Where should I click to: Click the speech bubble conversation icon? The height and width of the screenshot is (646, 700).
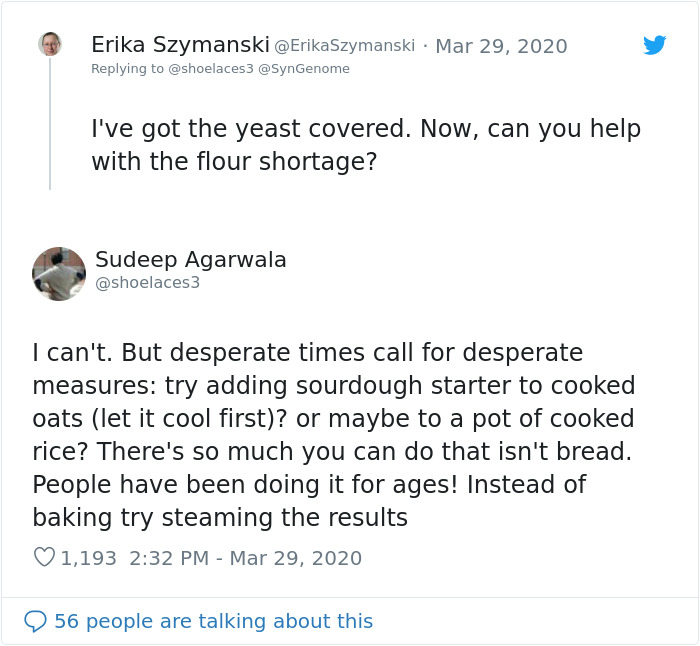[35, 621]
